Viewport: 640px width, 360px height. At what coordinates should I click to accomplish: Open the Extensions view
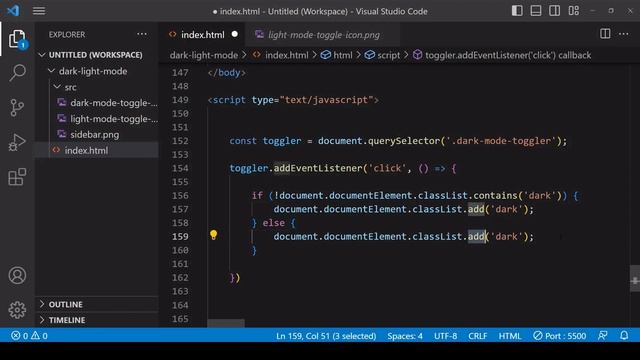click(17, 177)
